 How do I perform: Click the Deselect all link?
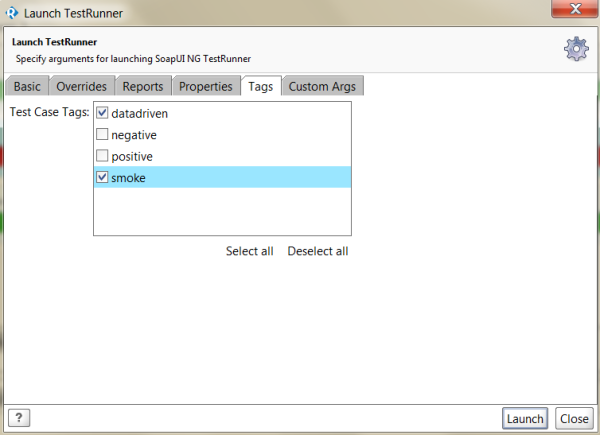click(318, 251)
